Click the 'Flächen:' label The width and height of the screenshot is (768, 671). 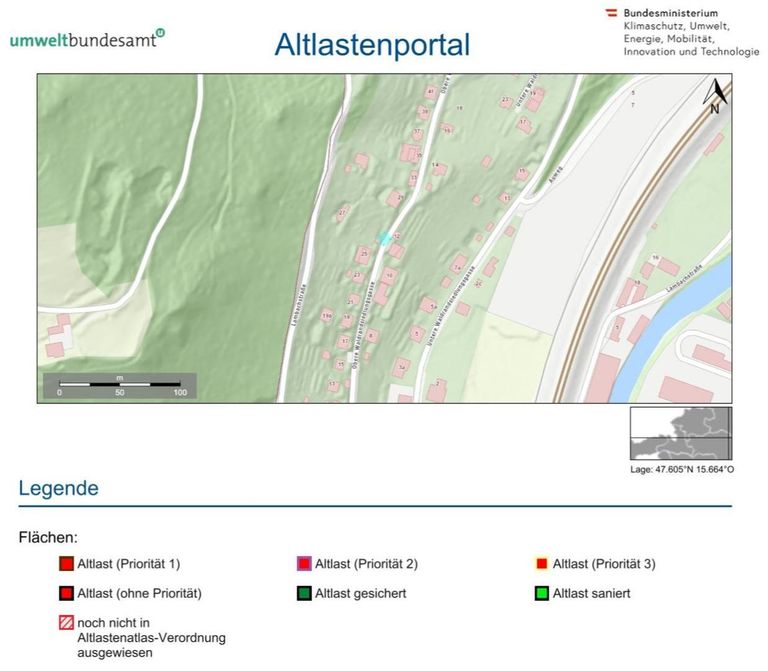click(48, 537)
